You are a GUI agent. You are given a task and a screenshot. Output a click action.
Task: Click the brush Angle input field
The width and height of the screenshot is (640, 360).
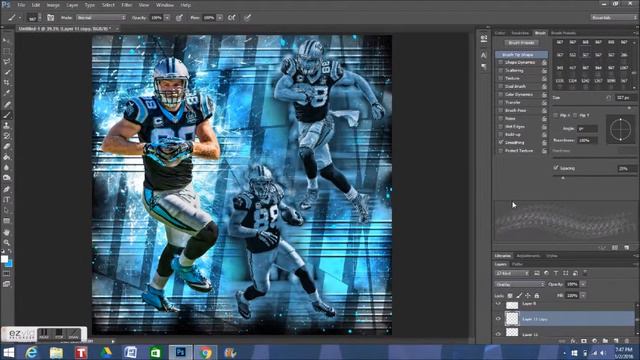587,129
